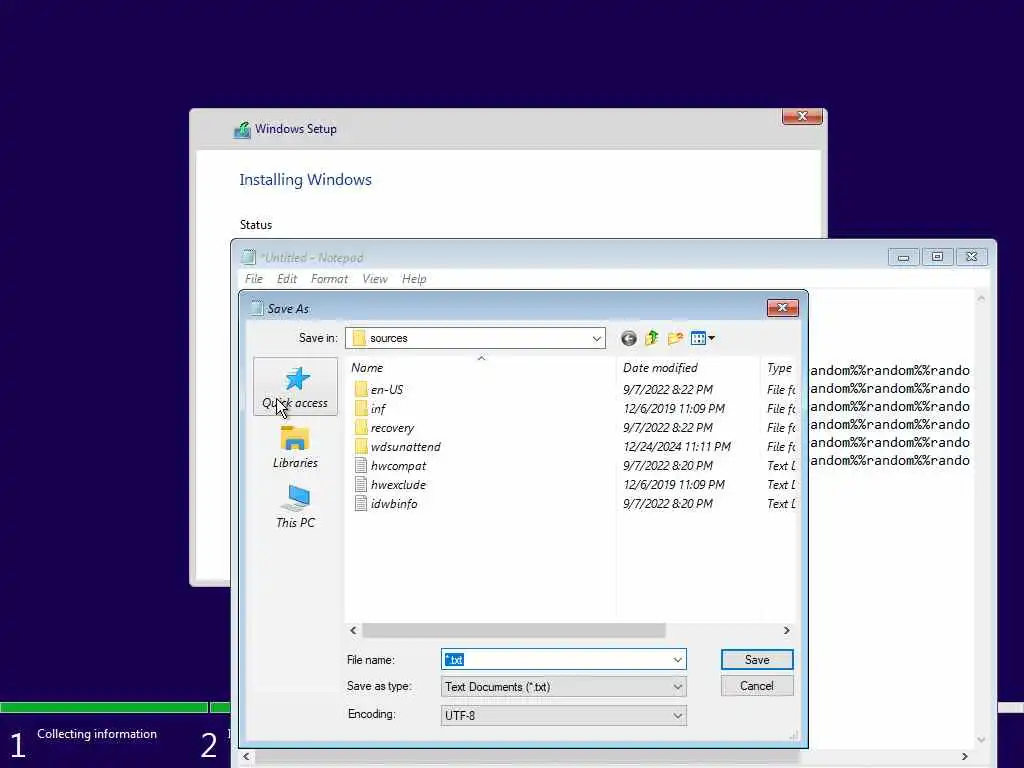Minimize the Notepad window
The image size is (1024, 768).
[903, 257]
